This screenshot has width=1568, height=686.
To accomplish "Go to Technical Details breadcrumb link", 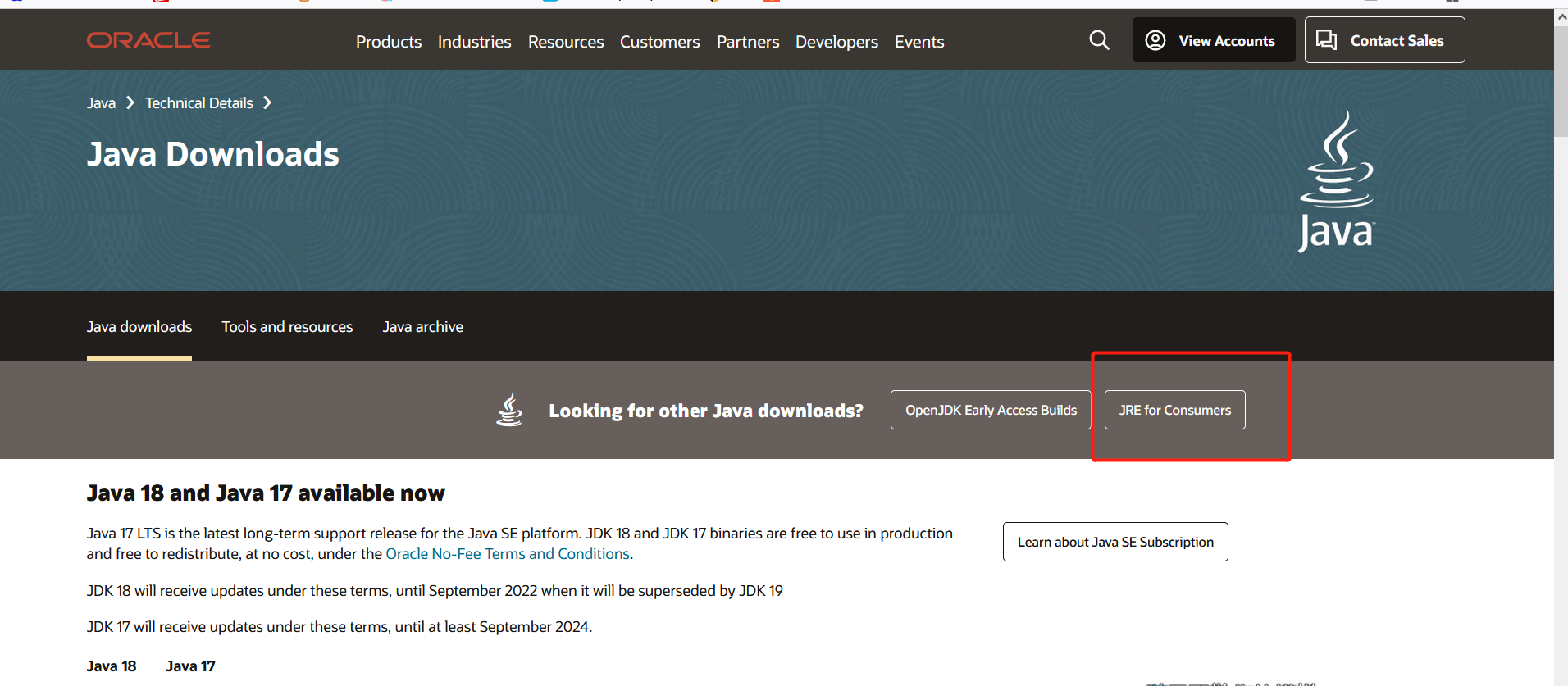I will pyautogui.click(x=199, y=103).
